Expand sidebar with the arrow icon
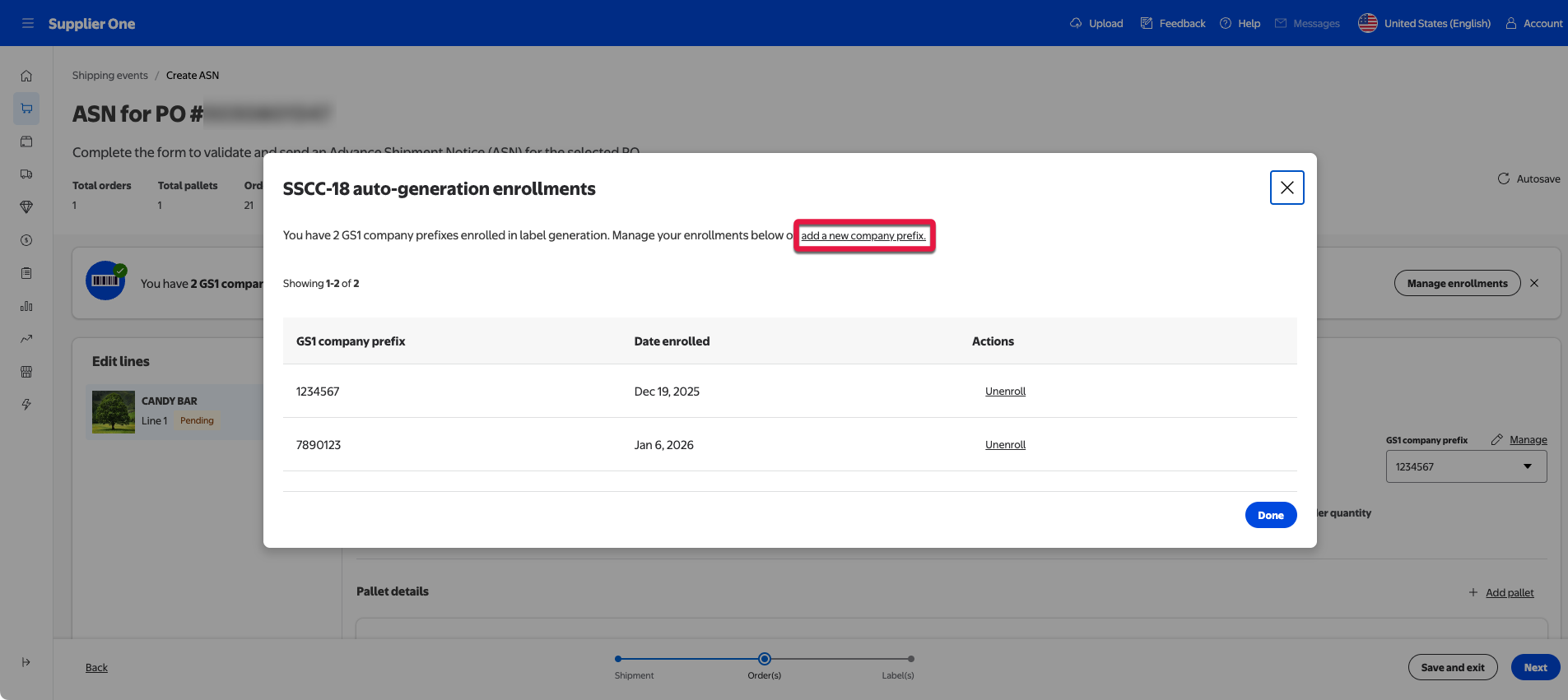This screenshot has height=700, width=1568. pyautogui.click(x=26, y=662)
